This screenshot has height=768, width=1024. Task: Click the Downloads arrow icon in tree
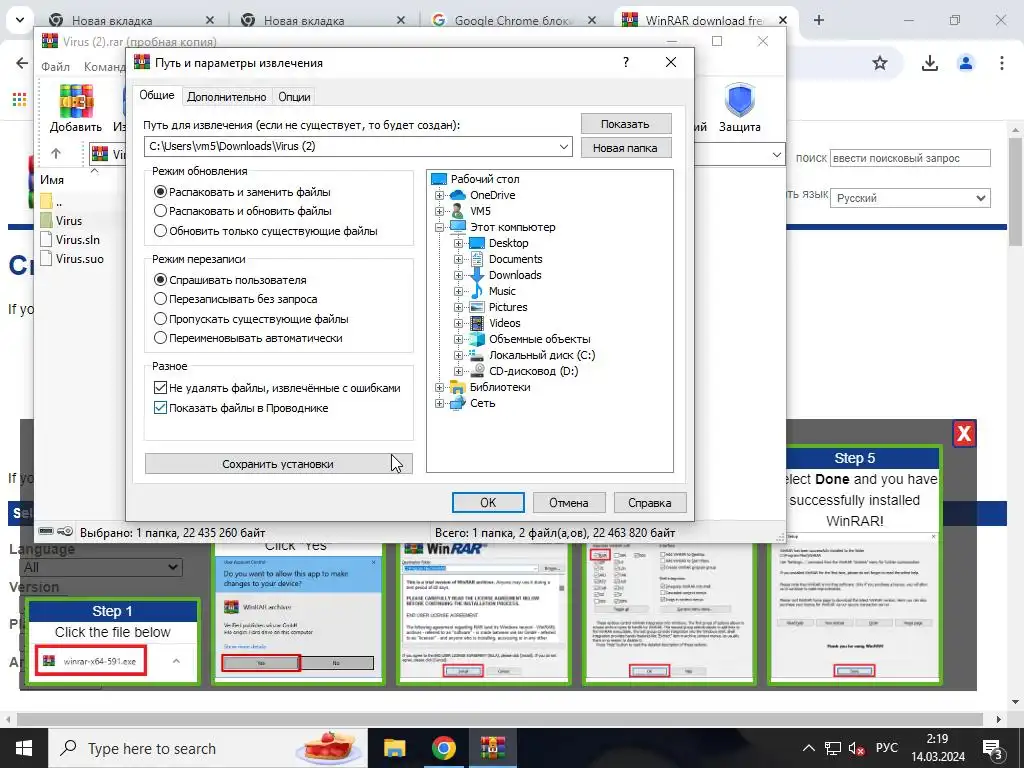pyautogui.click(x=477, y=275)
